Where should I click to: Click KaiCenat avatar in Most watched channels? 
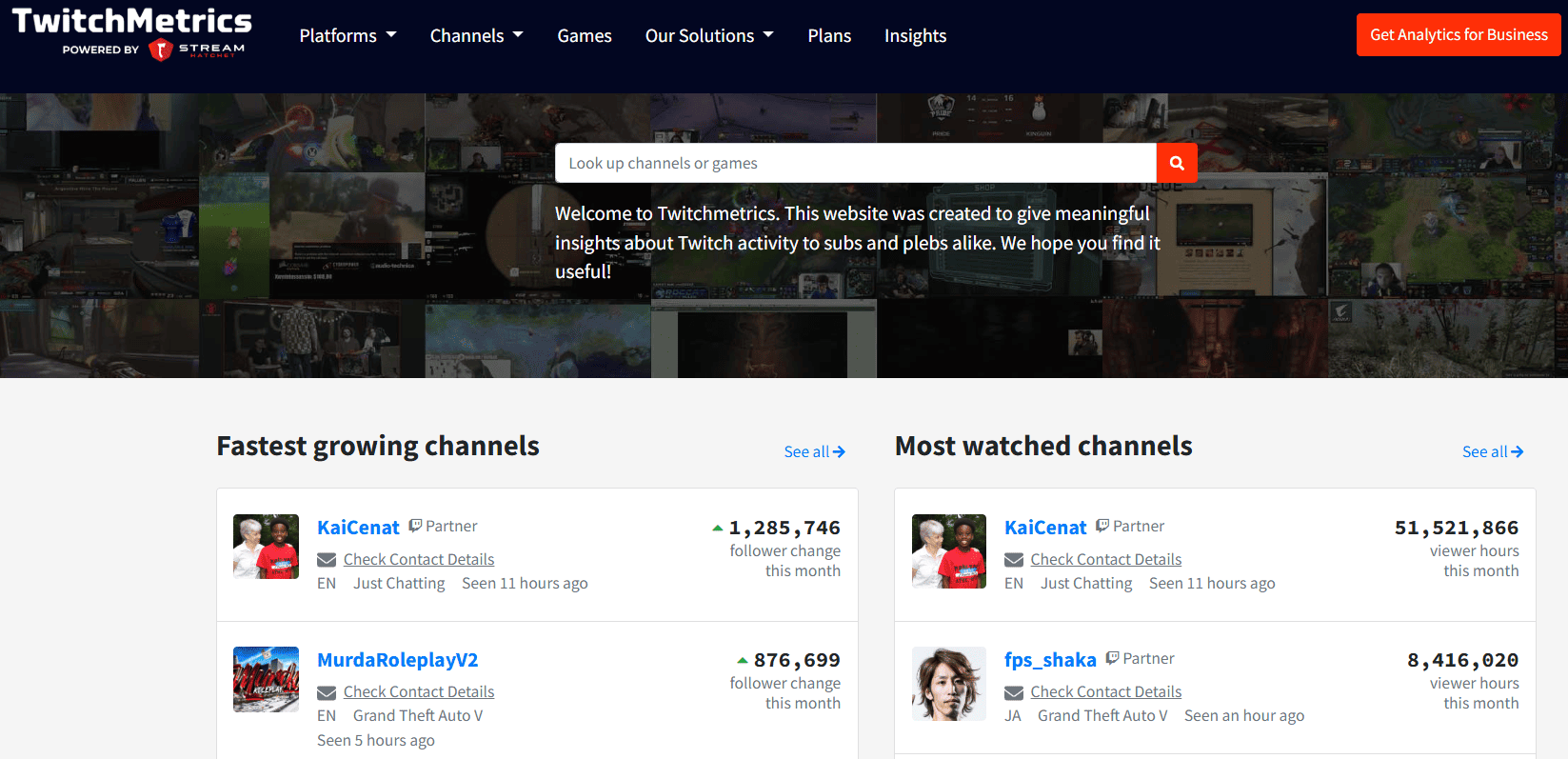(949, 551)
